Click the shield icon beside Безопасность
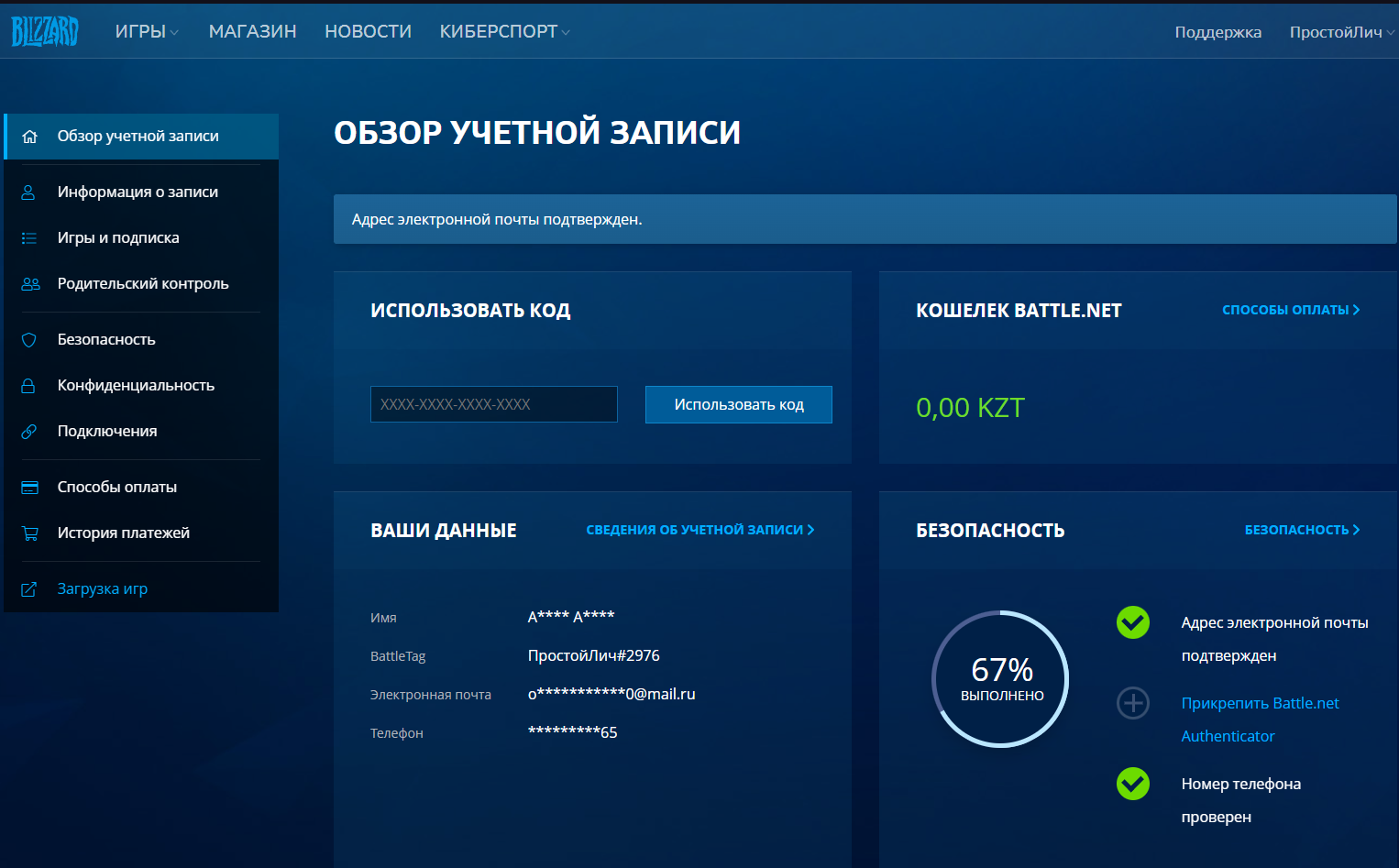The height and width of the screenshot is (868, 1399). [28, 340]
